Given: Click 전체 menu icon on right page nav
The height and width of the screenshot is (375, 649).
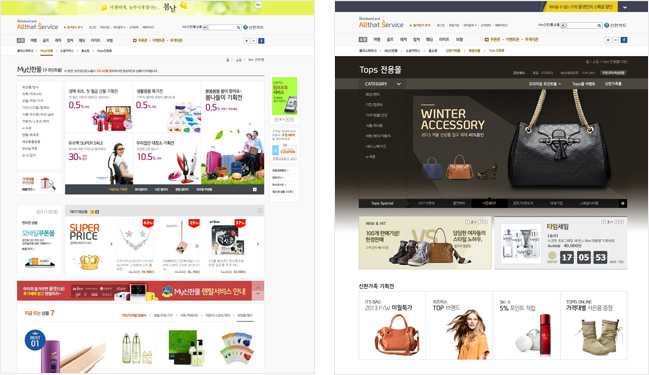Looking at the screenshot, I should tap(363, 40).
